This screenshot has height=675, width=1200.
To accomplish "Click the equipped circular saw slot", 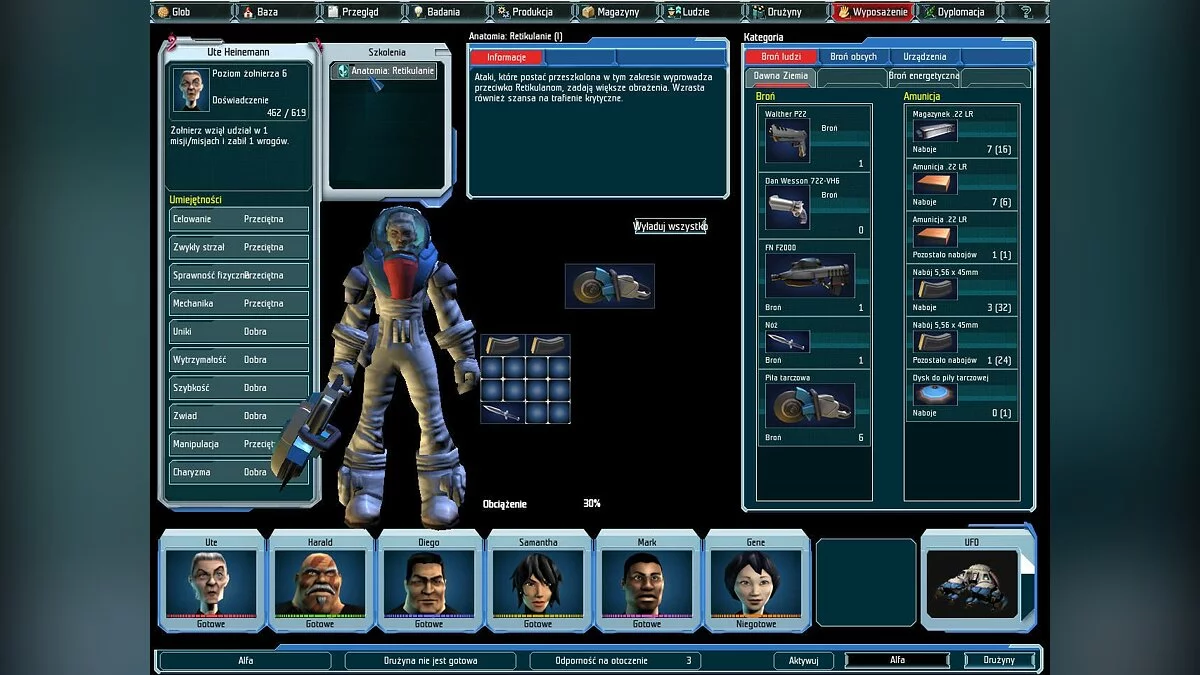I will [610, 286].
